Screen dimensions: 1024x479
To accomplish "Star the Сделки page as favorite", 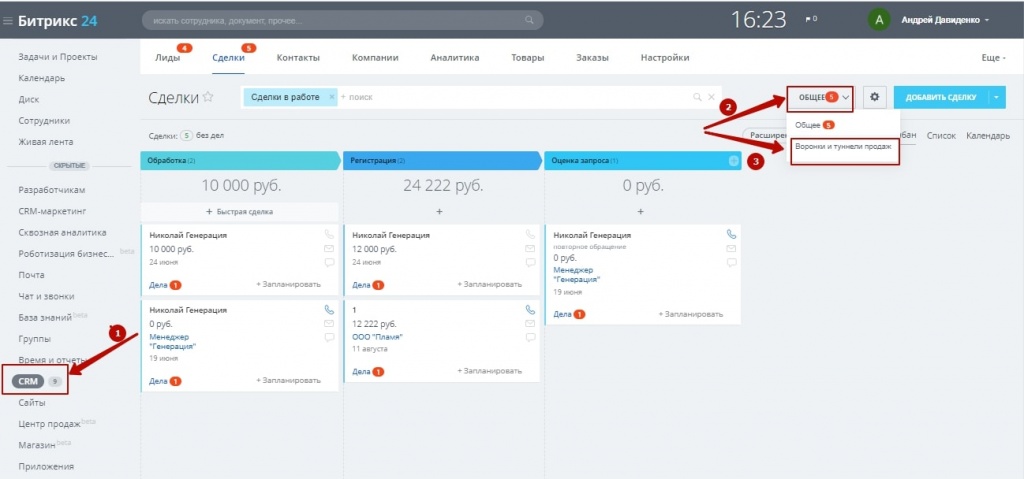I will [x=208, y=97].
